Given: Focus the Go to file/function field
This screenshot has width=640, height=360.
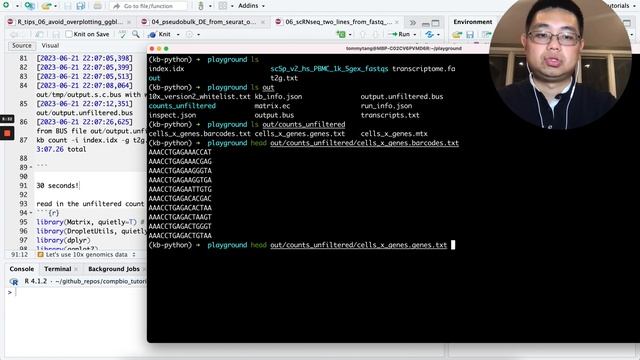Looking at the screenshot, I should (149, 6).
